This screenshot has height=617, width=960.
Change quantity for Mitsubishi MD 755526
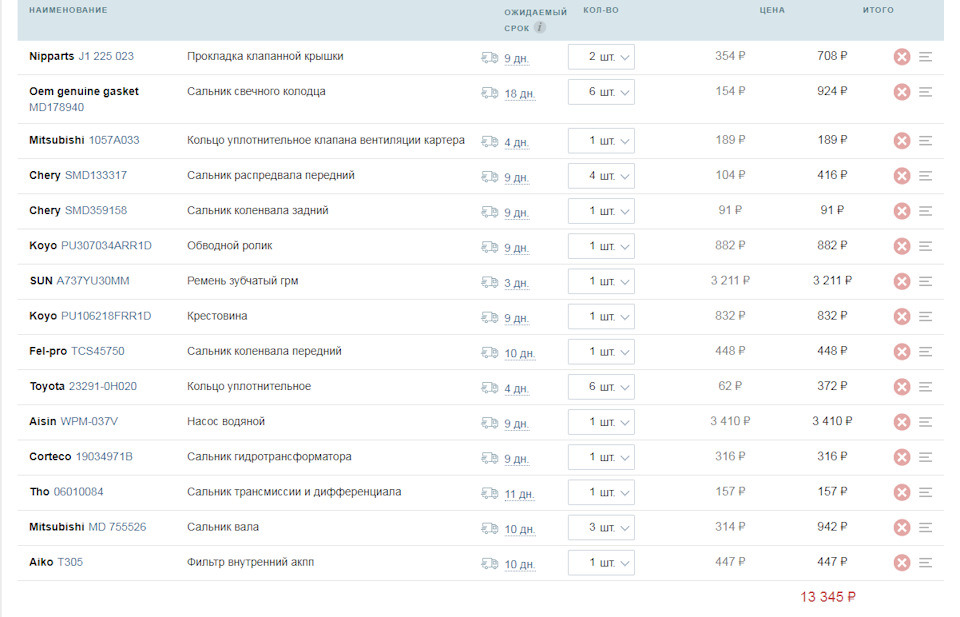pos(601,528)
